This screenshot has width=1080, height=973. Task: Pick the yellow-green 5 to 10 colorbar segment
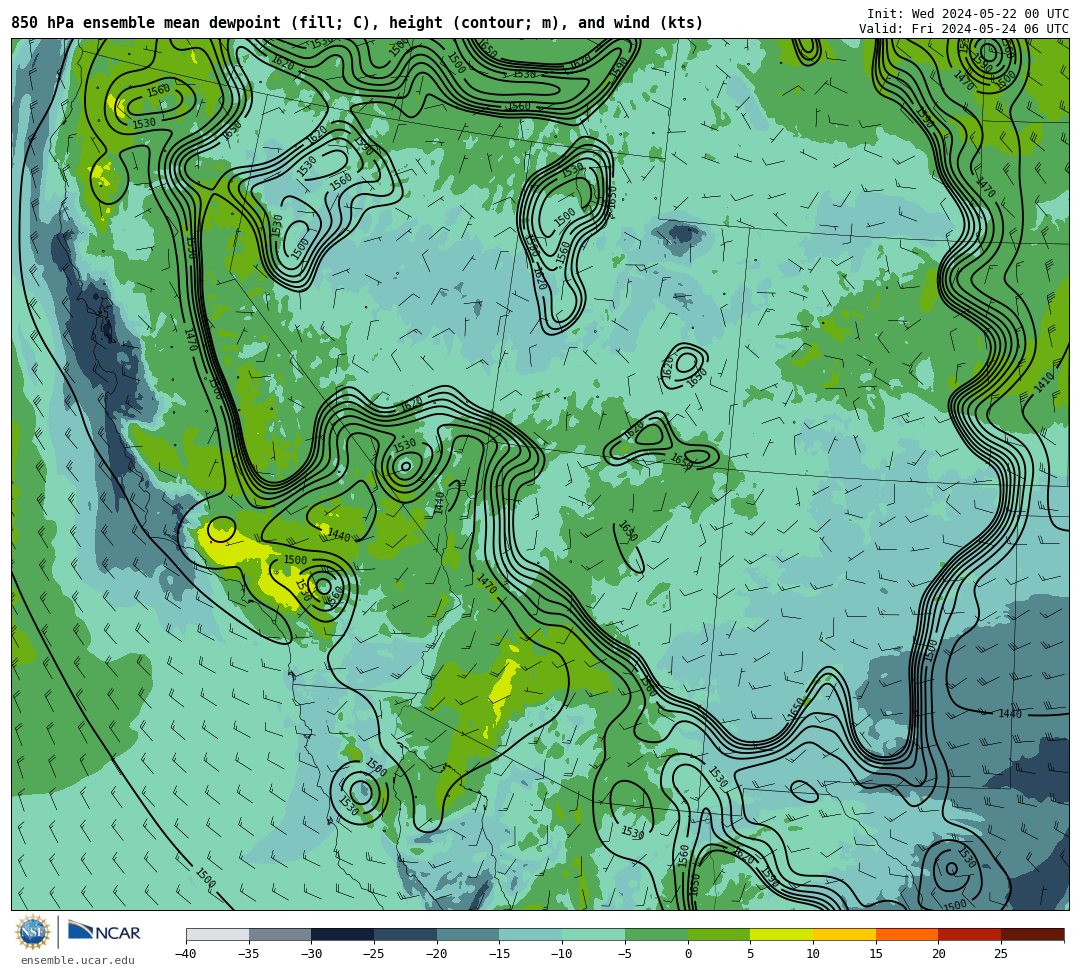[782, 934]
